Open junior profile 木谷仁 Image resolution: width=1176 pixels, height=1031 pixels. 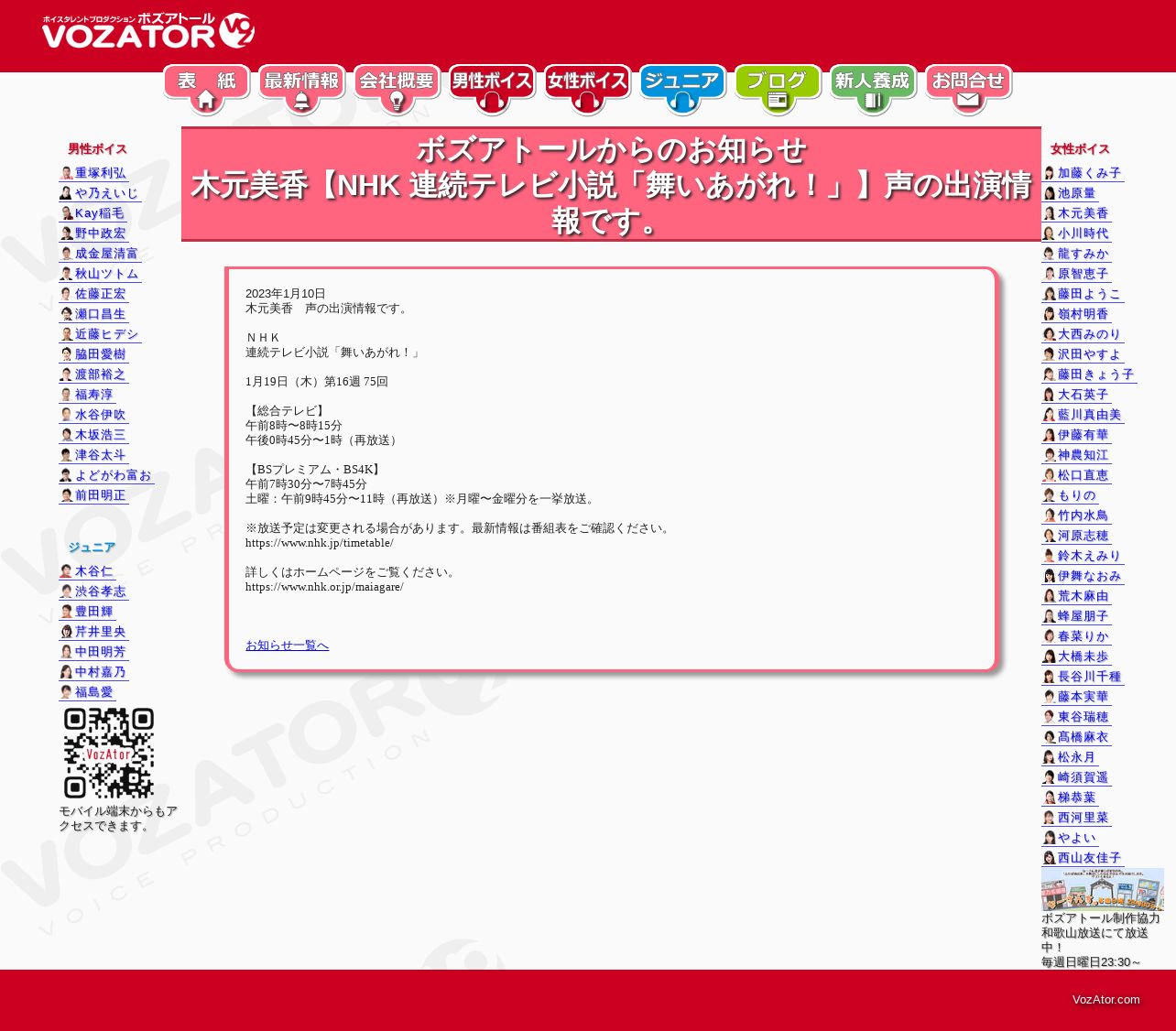[x=87, y=571]
